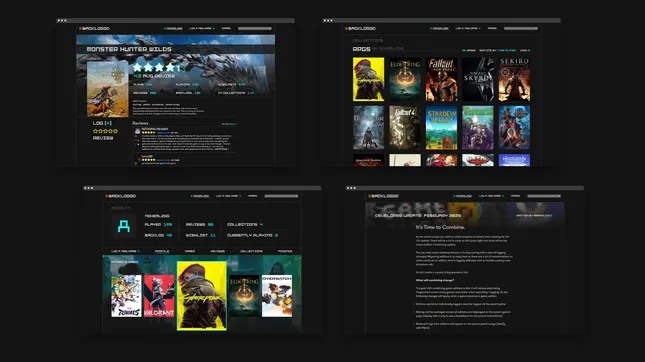Click second reviewer's avatar in Reviews list

137,158
